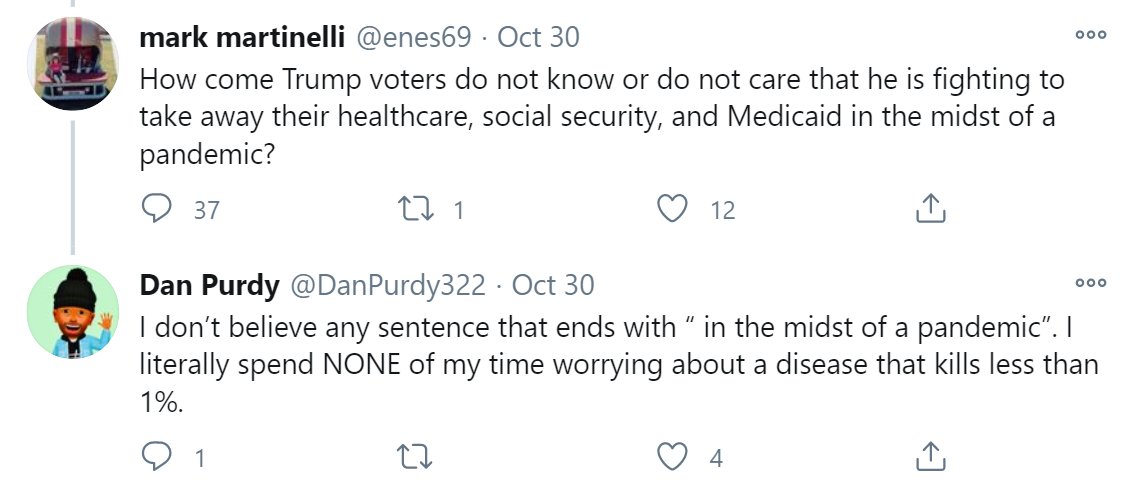Open mark martinelli's Oct 30 timestamp
This screenshot has width=1135, height=489.
(x=538, y=38)
